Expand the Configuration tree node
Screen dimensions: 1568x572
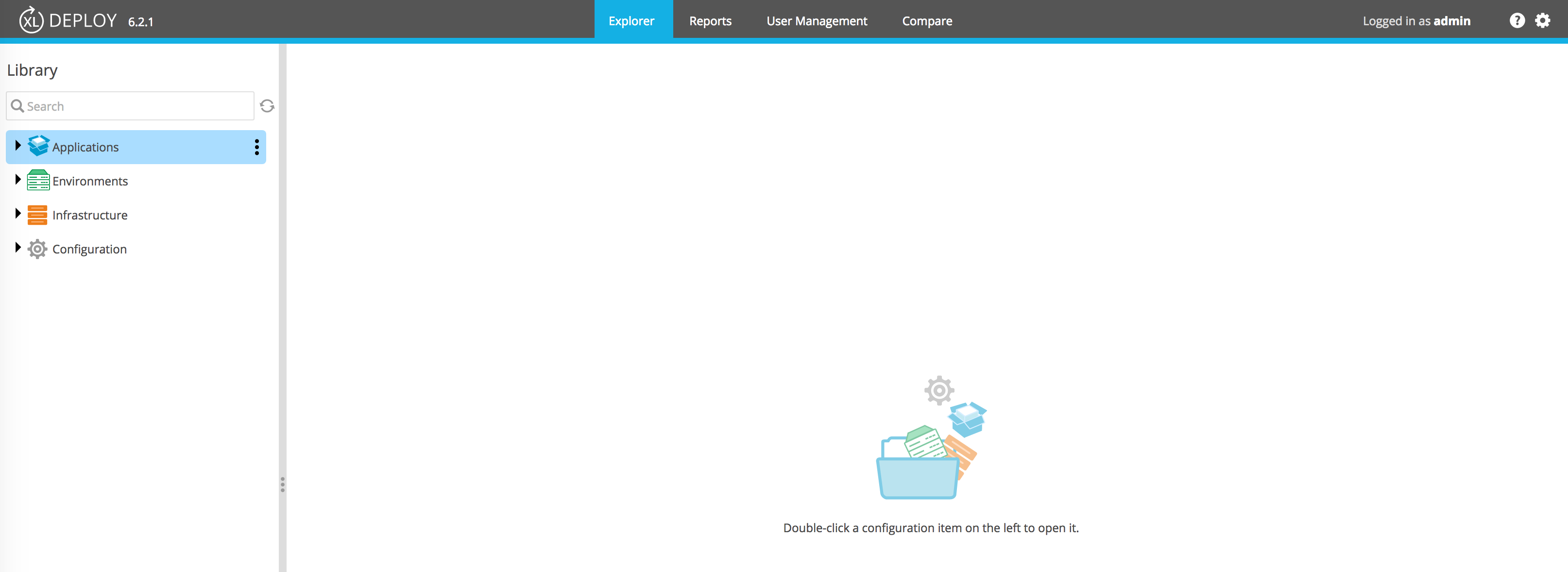click(17, 248)
